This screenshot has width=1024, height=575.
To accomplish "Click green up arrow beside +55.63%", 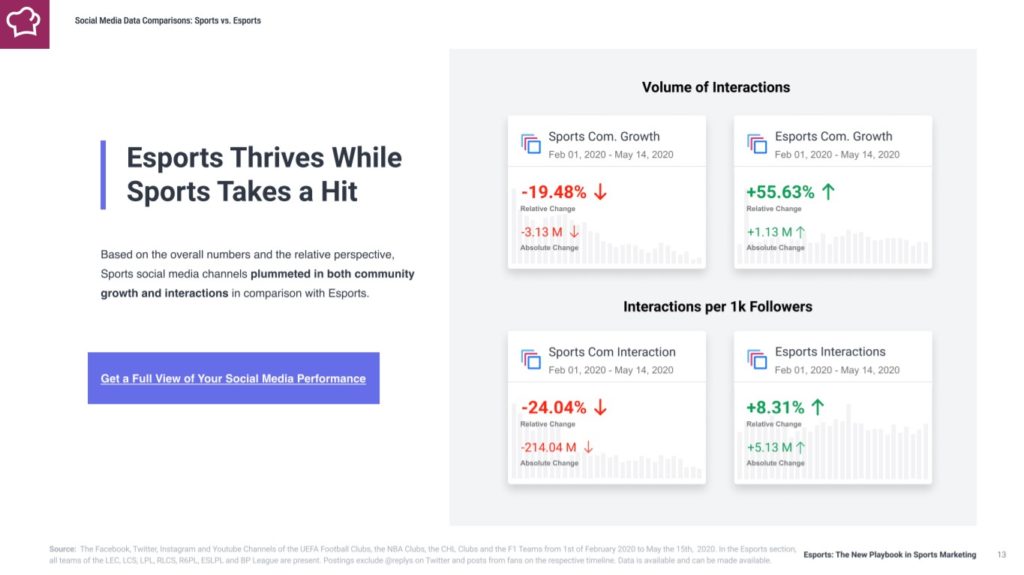I will [x=828, y=192].
